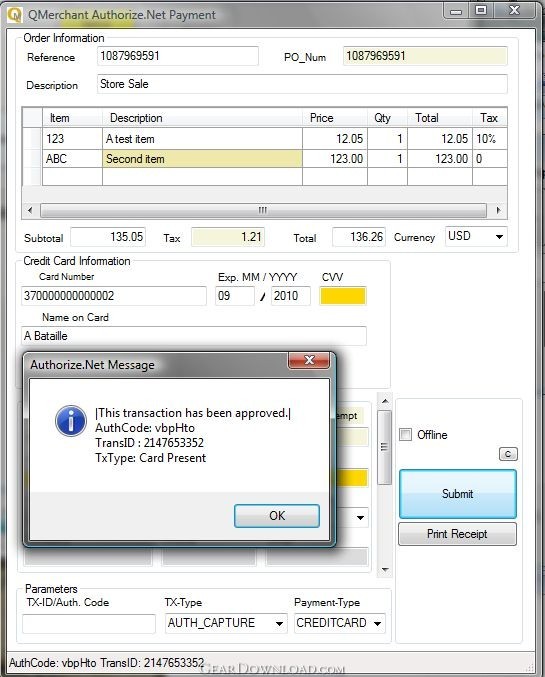Toggle the Offline checkbox
The width and height of the screenshot is (545, 677).
[405, 434]
